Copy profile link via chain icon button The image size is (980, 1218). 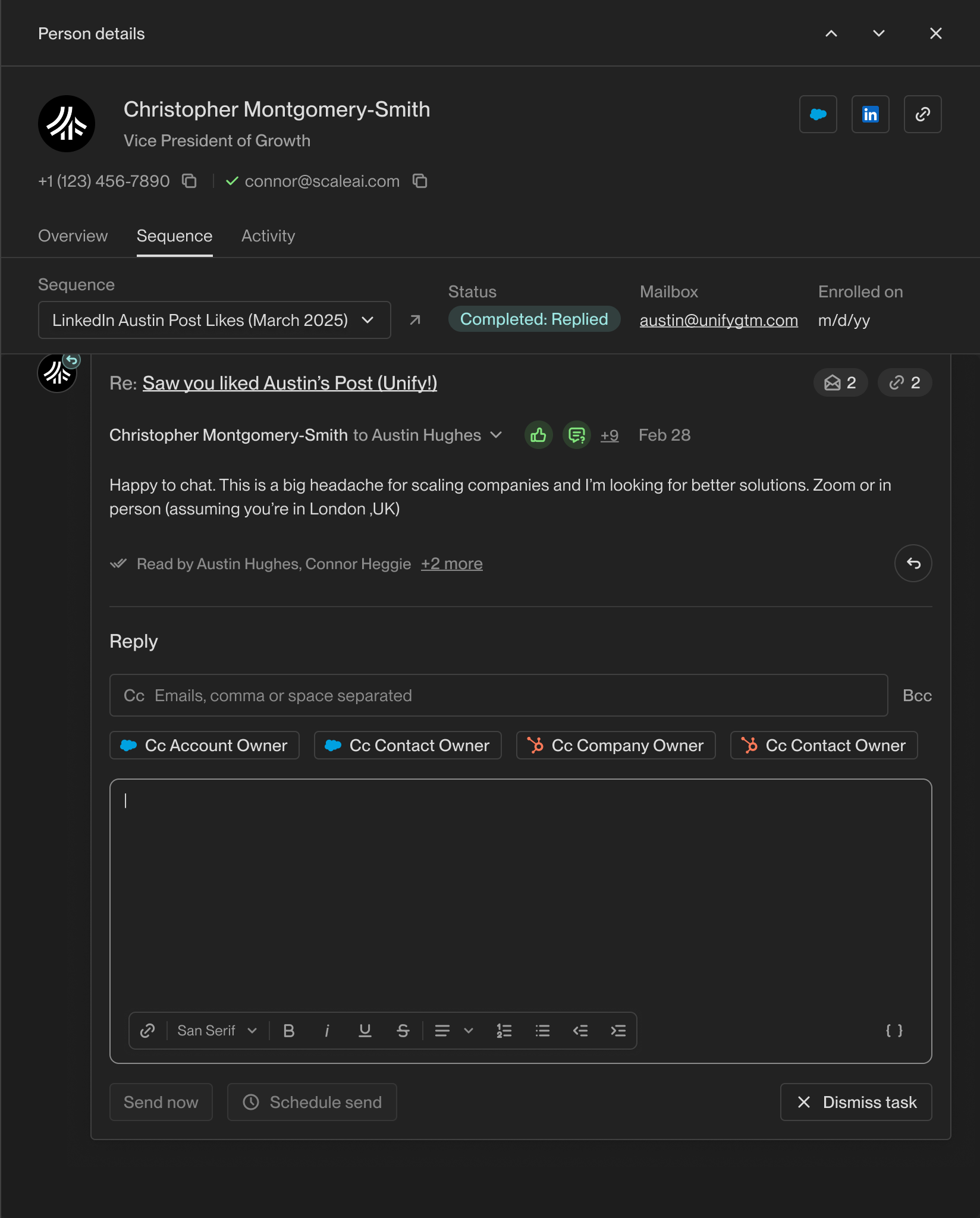(923, 114)
